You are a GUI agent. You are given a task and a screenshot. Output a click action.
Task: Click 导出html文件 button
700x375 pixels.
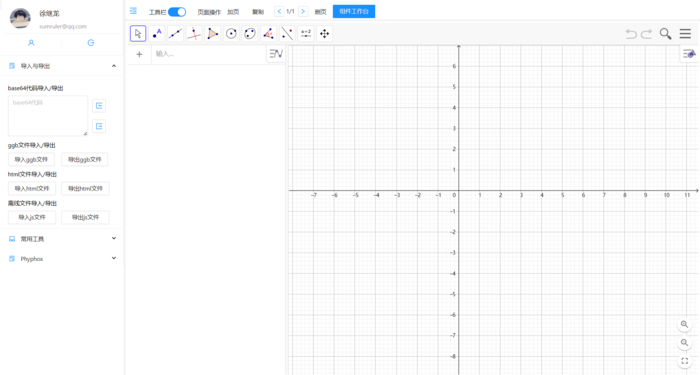coord(85,188)
